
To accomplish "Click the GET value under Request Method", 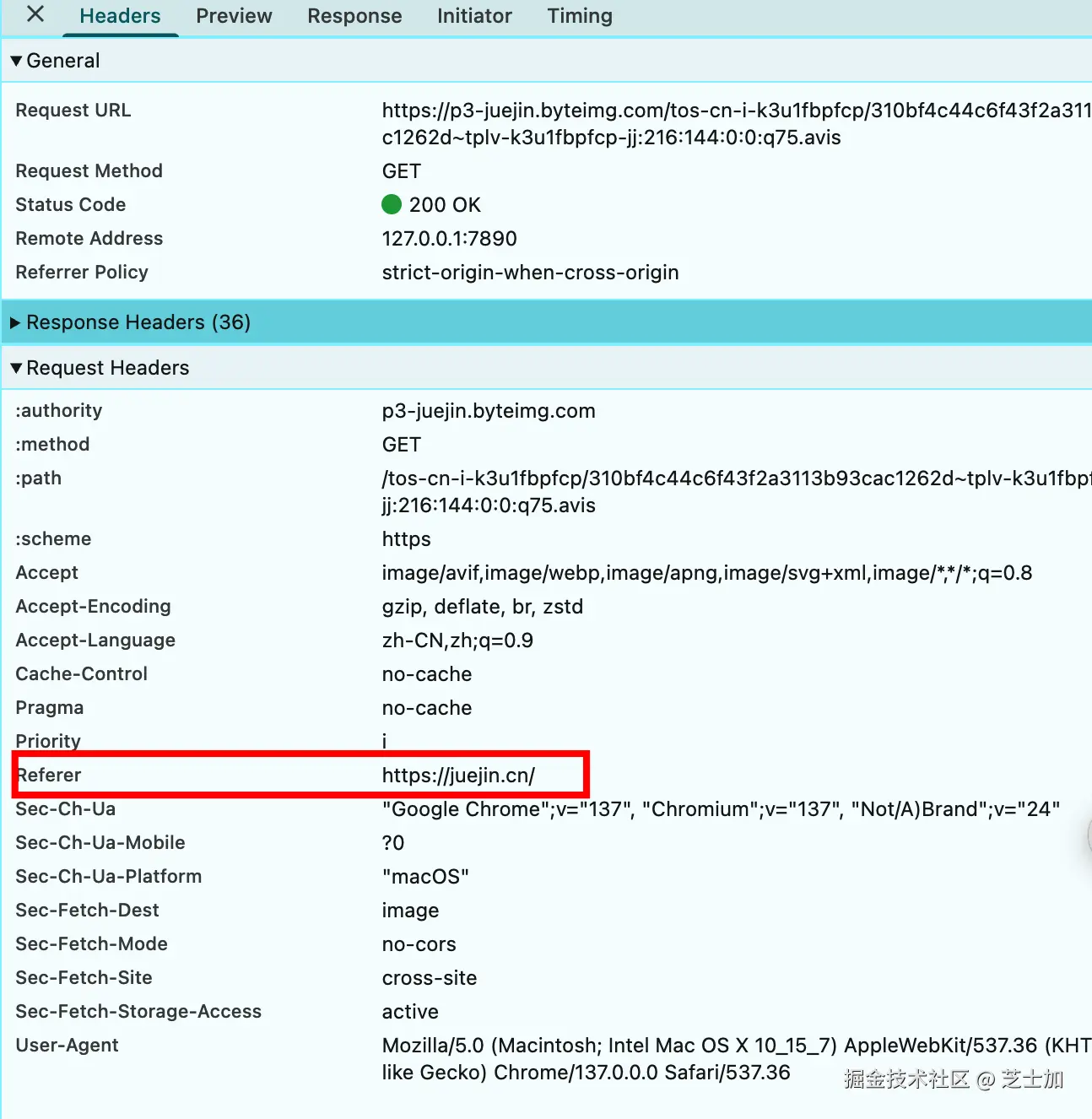I will click(x=401, y=171).
